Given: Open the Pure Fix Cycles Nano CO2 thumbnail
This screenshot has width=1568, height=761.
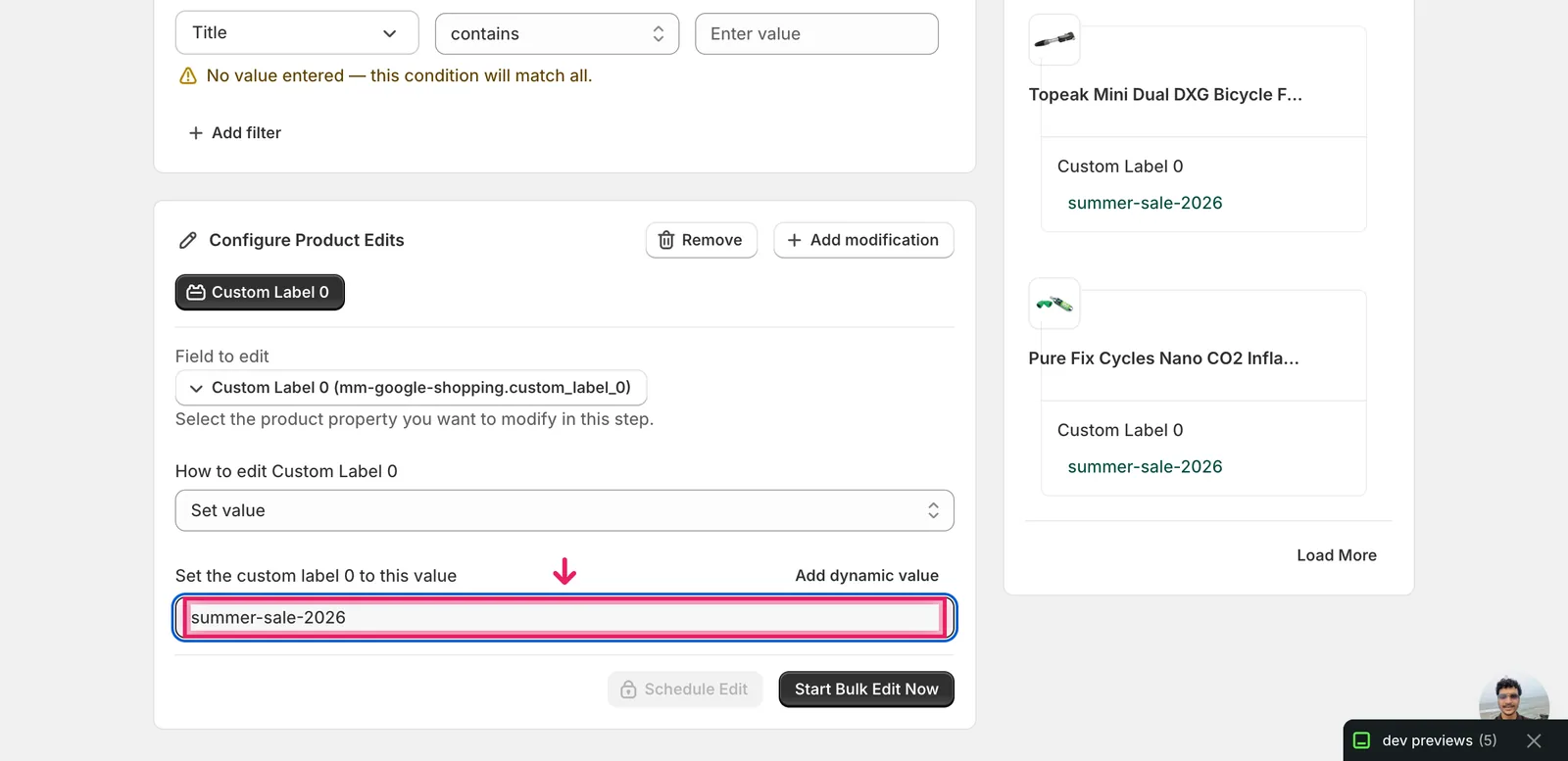Looking at the screenshot, I should point(1054,304).
